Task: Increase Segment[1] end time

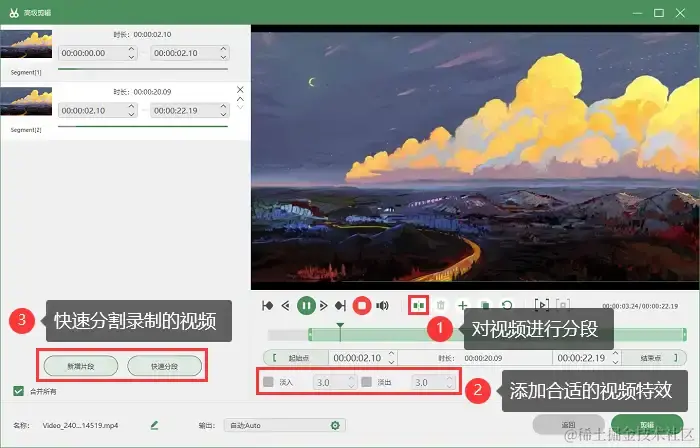Action: tap(223, 49)
